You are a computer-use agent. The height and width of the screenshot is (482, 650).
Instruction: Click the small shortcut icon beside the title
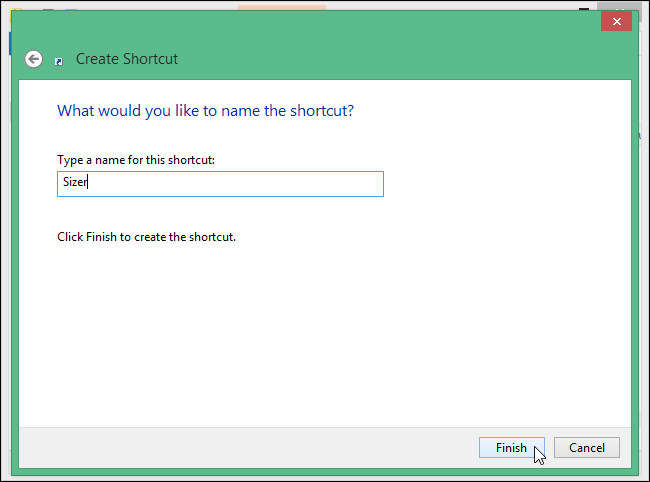60,60
